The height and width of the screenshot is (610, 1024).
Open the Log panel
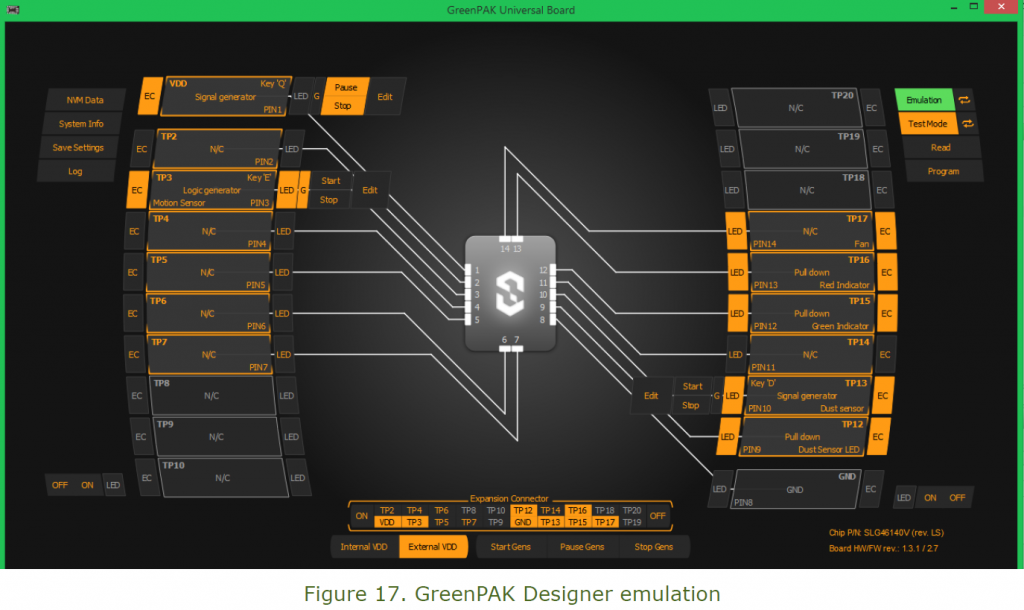(x=75, y=171)
